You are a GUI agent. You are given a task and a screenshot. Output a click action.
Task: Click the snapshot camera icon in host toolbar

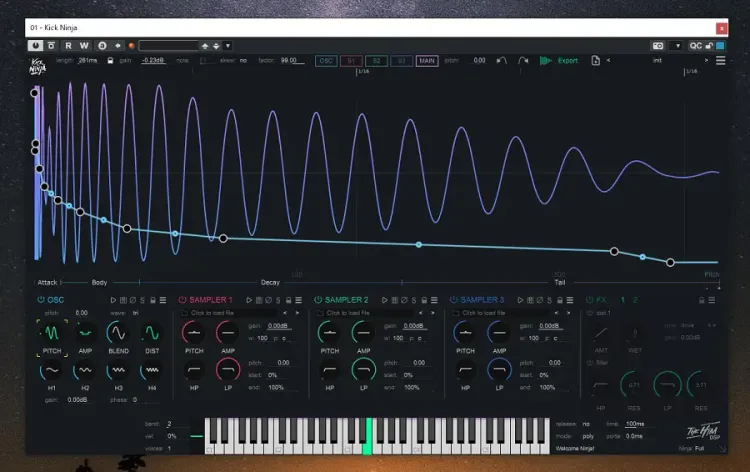658,46
